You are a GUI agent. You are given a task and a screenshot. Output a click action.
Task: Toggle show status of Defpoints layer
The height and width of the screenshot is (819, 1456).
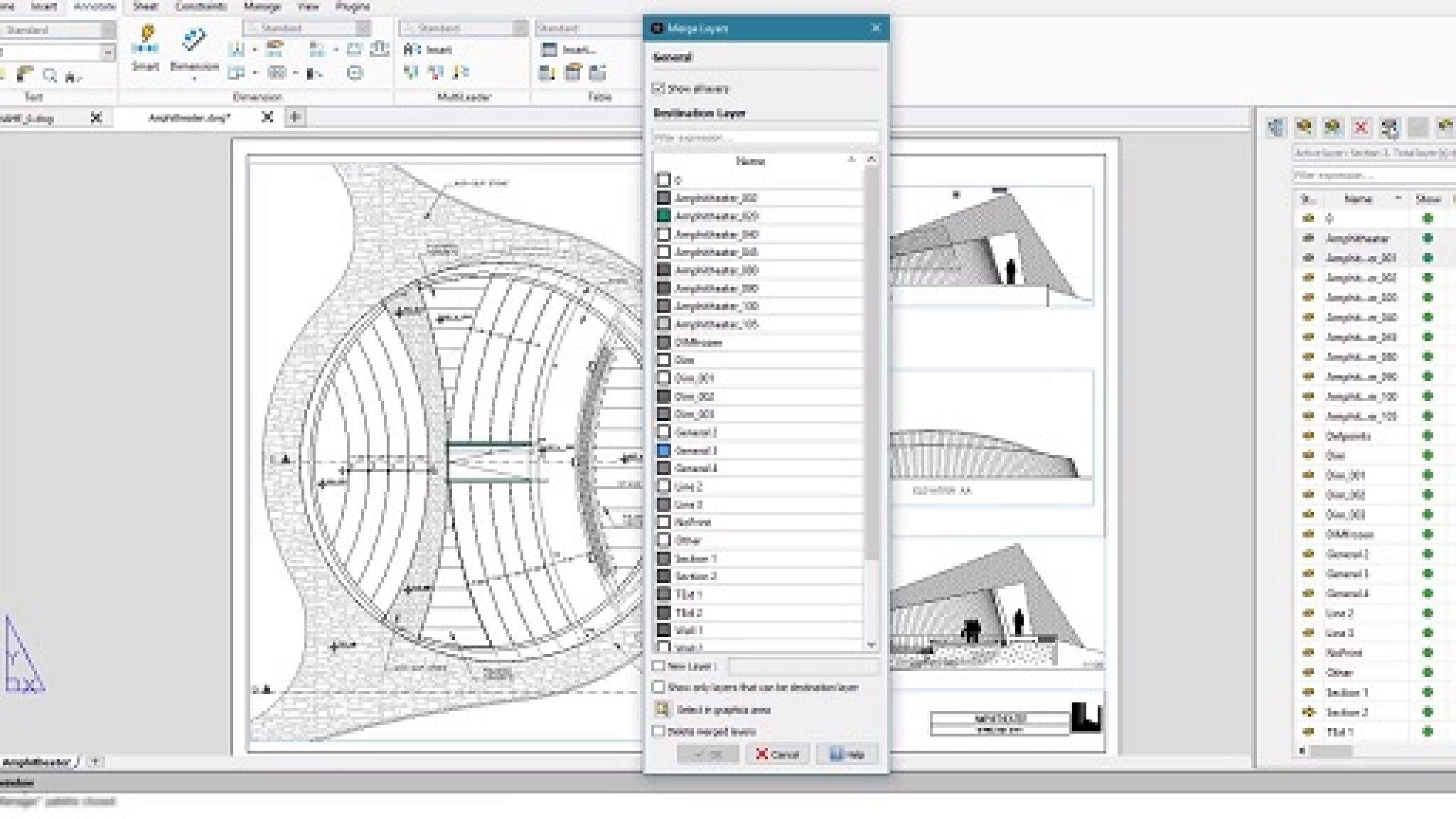1427,436
